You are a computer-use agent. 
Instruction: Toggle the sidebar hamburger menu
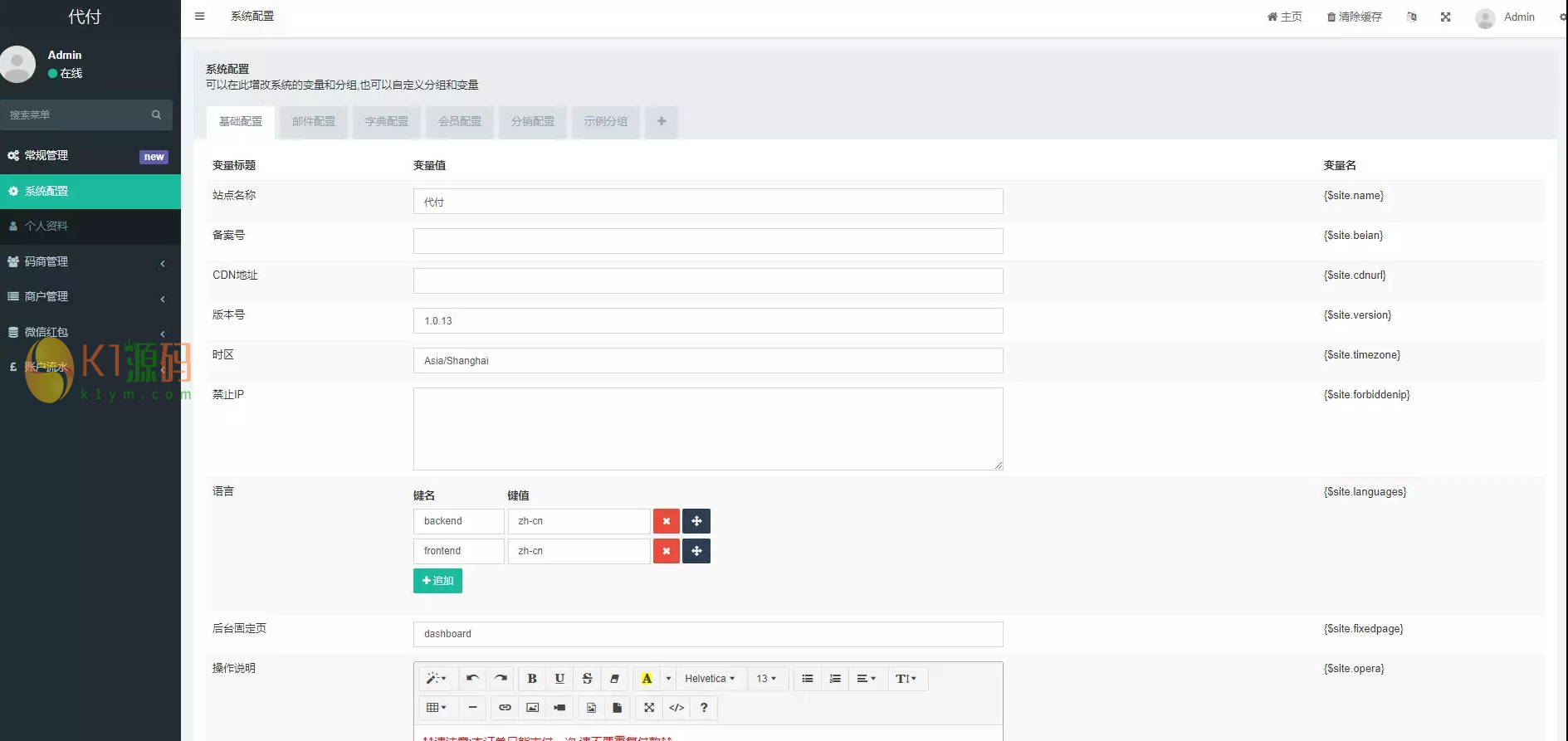pos(199,17)
